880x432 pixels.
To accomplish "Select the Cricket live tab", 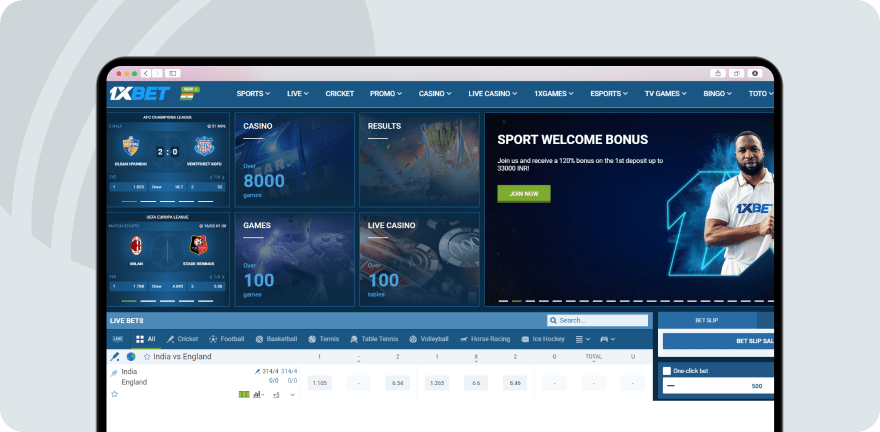I will (182, 339).
